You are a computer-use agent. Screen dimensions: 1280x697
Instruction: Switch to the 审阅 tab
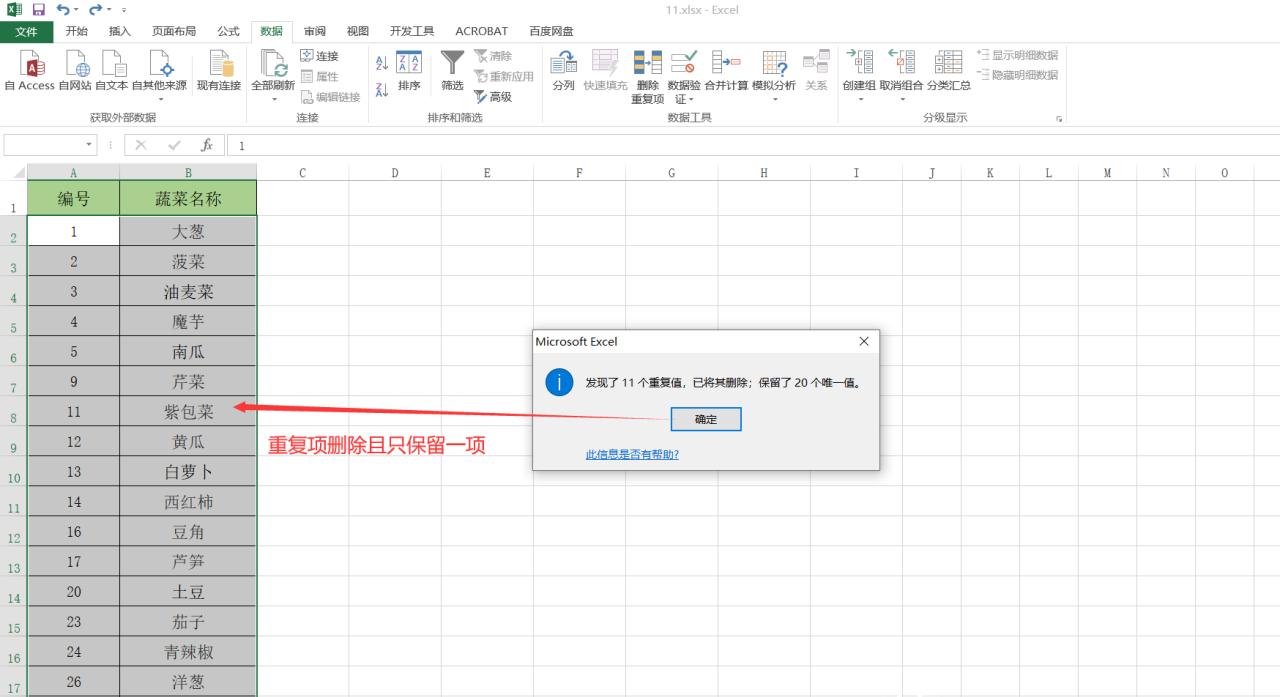click(314, 32)
